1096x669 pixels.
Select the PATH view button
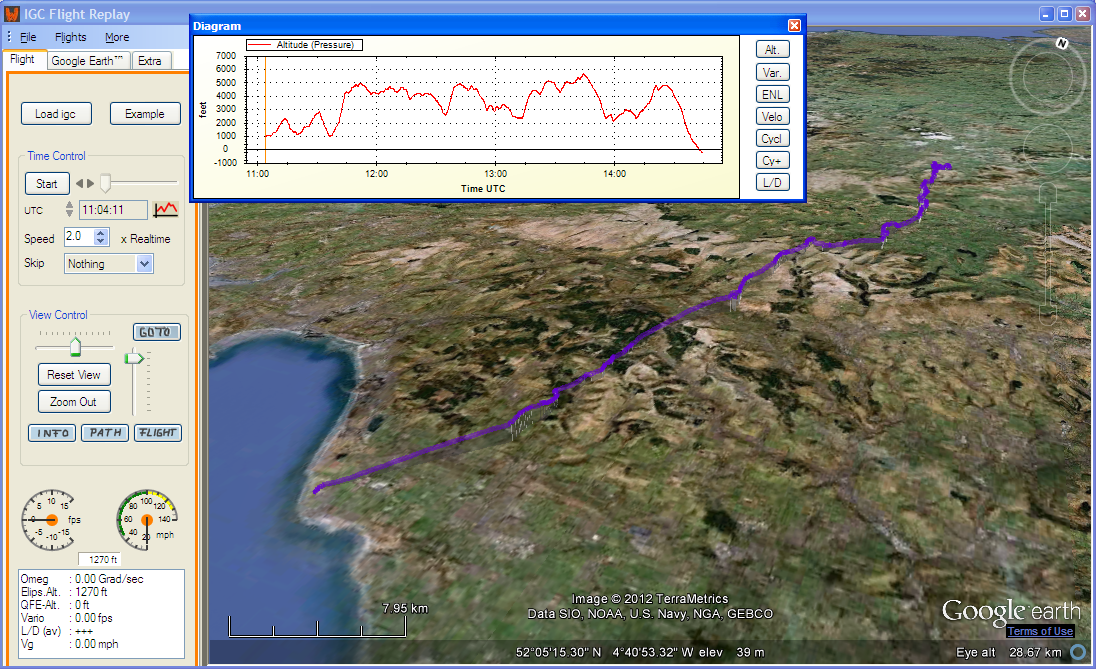click(x=105, y=433)
